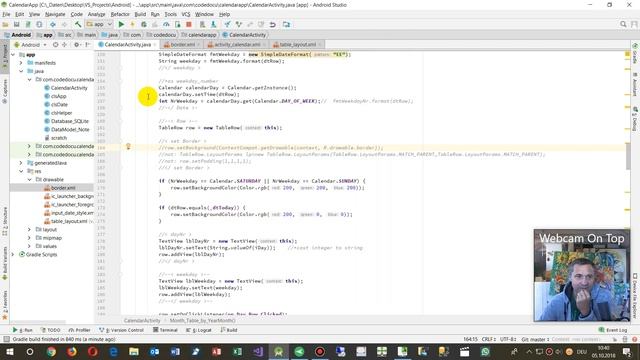
Task: Open WhatsApp from the taskbar
Action: tap(485, 351)
